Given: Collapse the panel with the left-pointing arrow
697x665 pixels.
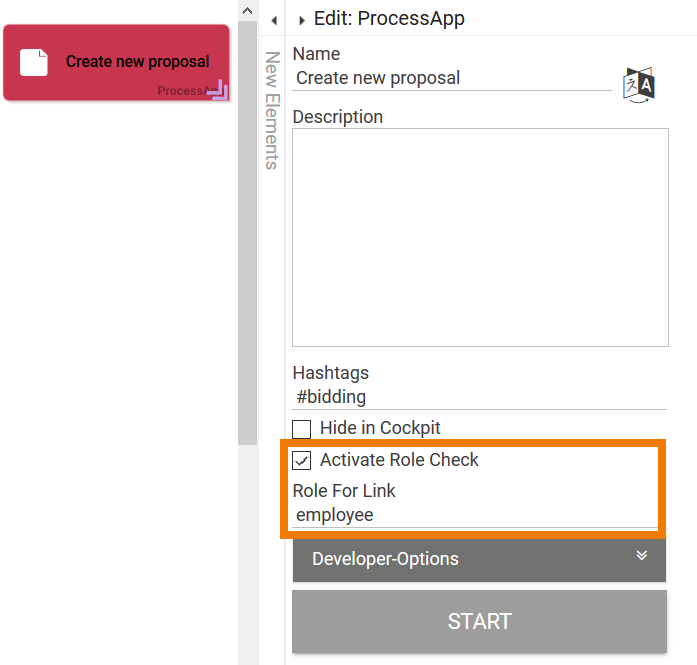Looking at the screenshot, I should (x=273, y=20).
